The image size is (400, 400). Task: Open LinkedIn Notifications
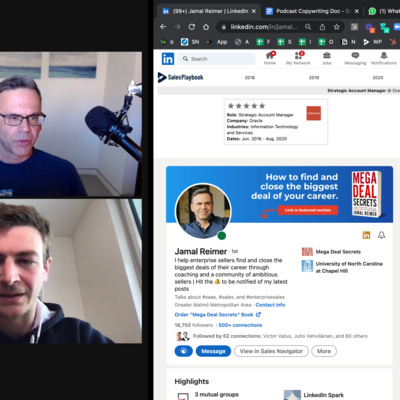[384, 58]
